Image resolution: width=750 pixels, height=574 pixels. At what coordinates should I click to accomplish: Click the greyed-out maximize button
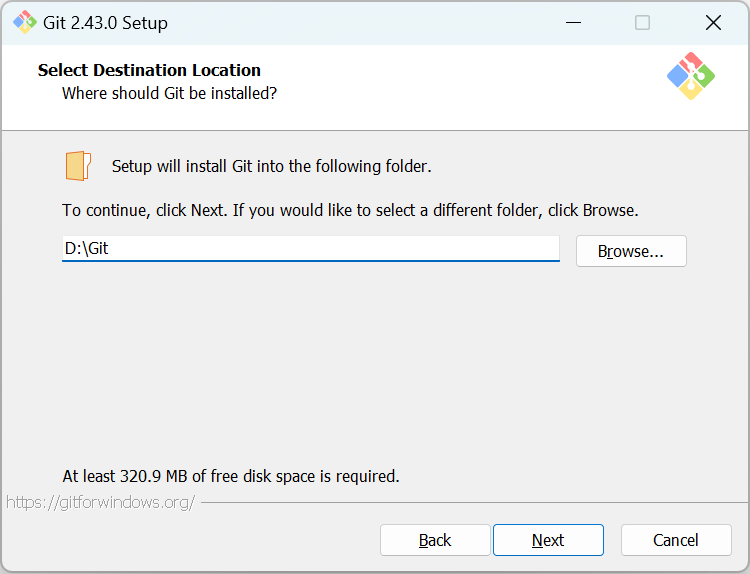pos(642,22)
